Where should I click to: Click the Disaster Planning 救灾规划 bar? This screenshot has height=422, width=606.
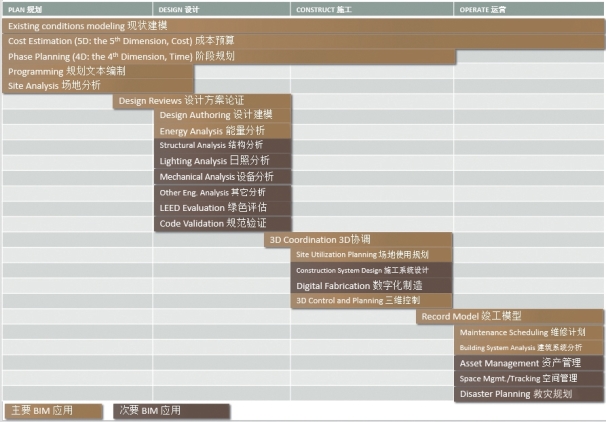[529, 394]
